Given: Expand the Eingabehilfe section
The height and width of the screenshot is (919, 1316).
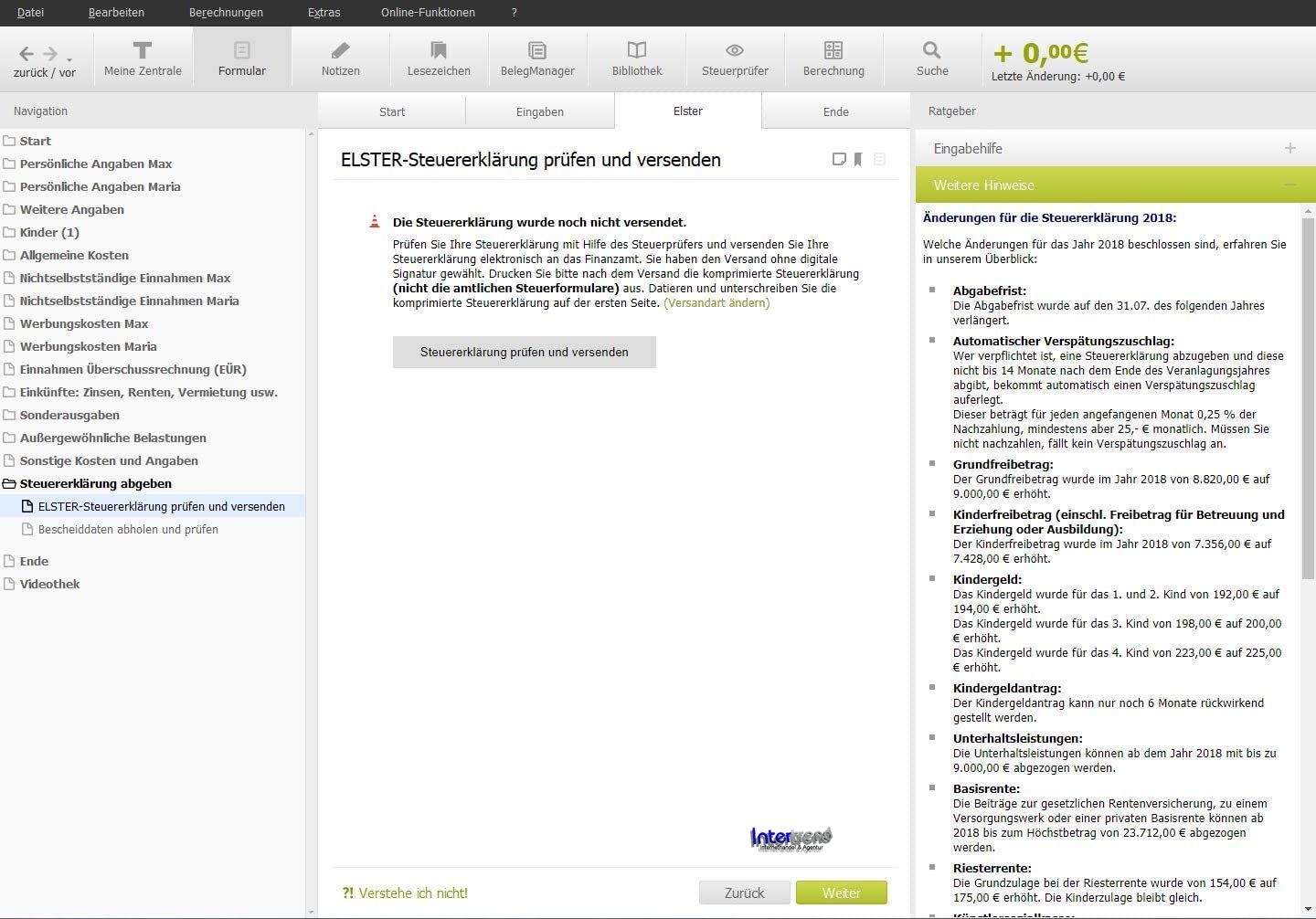Looking at the screenshot, I should (x=1289, y=148).
